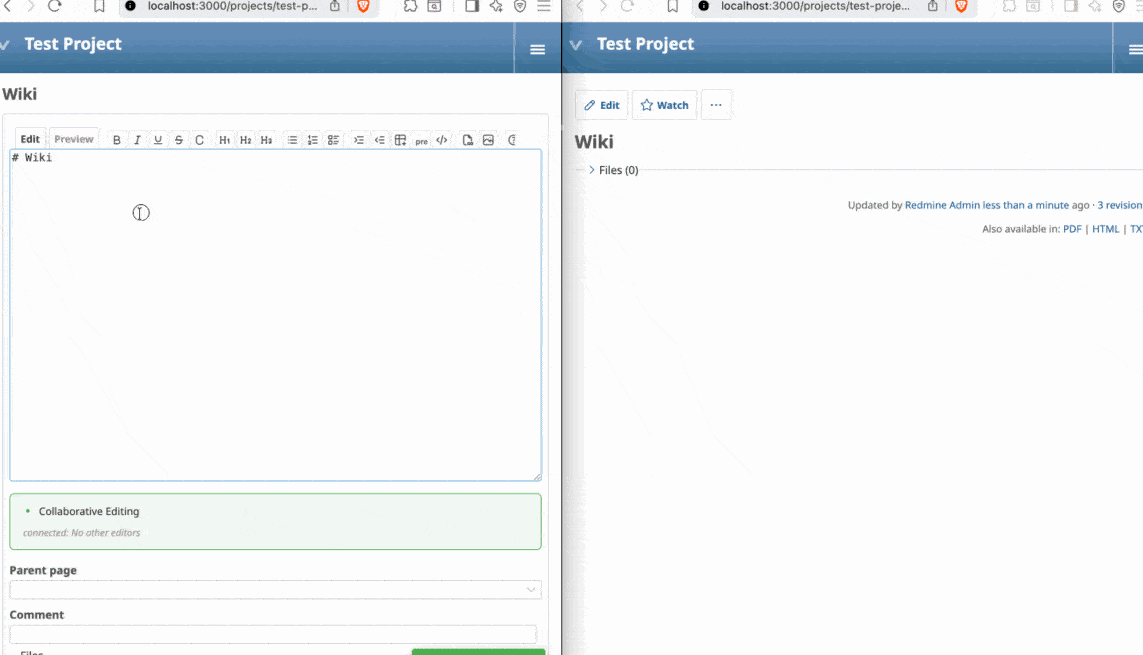Open the Redmine Admin user link
This screenshot has width=1143, height=655.
click(x=942, y=205)
